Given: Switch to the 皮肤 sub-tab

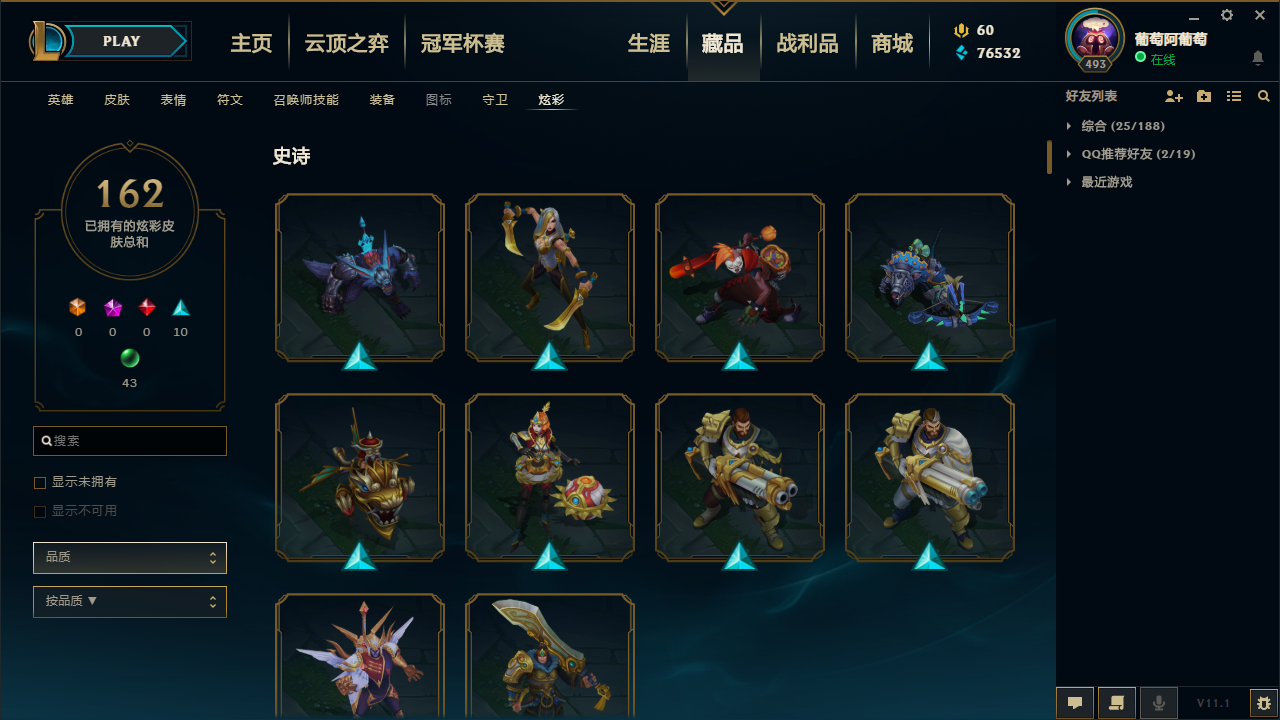Looking at the screenshot, I should point(117,100).
